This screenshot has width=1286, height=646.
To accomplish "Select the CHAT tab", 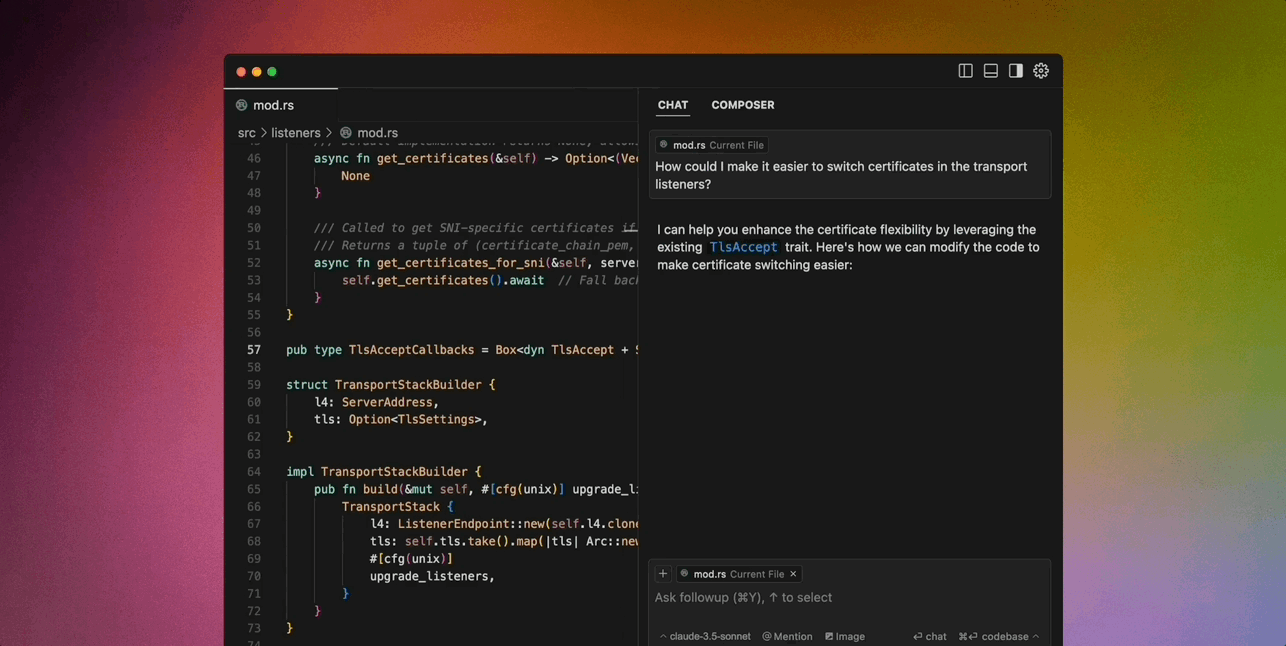I will (x=672, y=105).
